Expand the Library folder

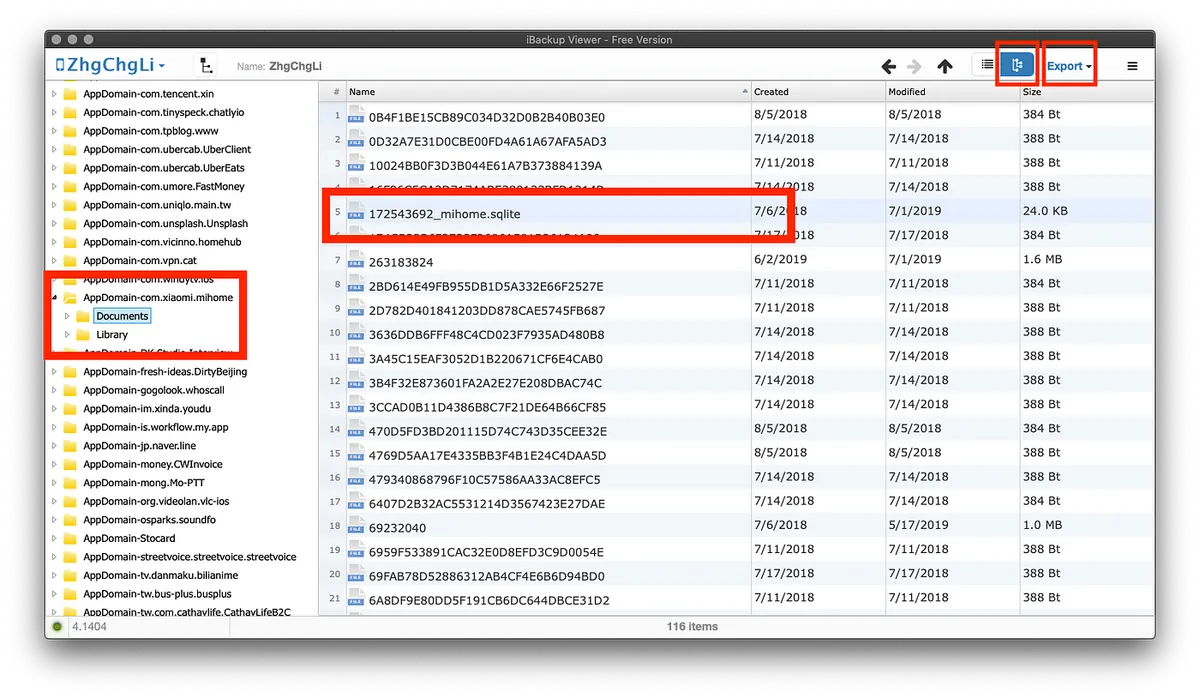(67, 335)
